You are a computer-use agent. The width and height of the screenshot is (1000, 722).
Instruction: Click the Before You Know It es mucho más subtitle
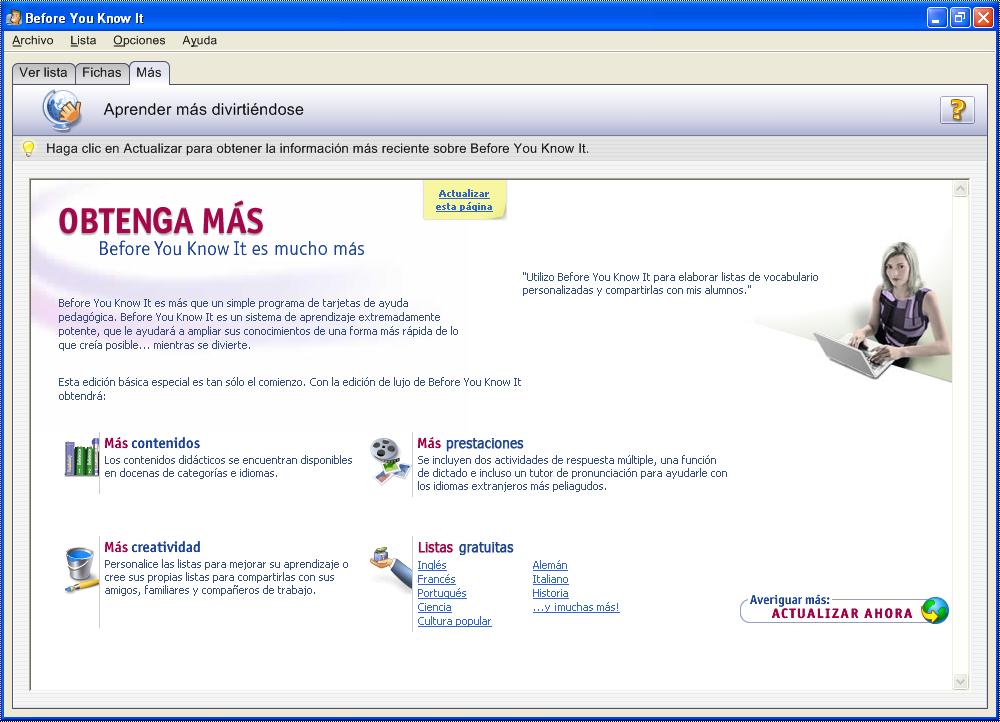(232, 249)
